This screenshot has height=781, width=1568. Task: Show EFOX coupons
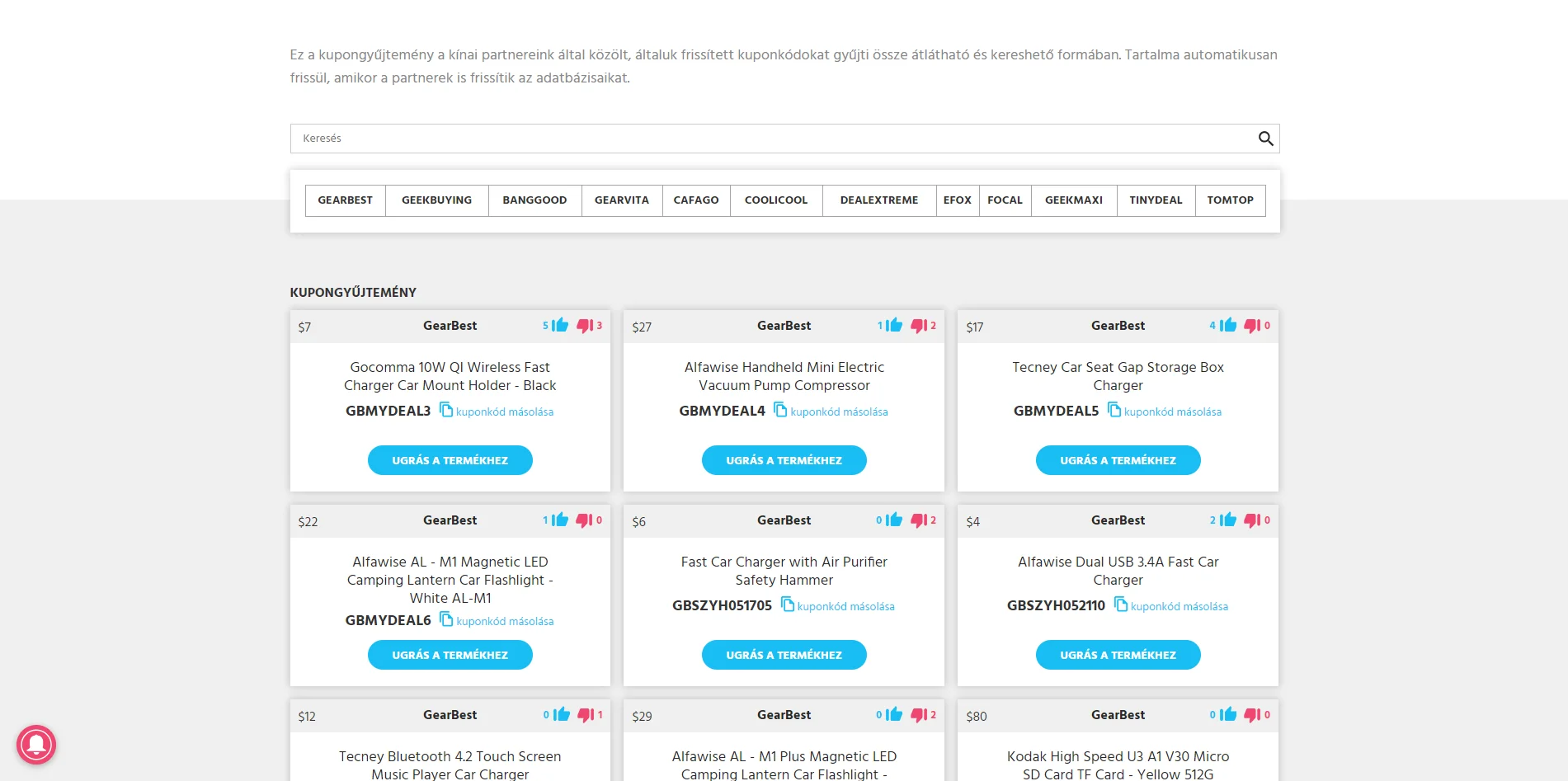pos(958,200)
